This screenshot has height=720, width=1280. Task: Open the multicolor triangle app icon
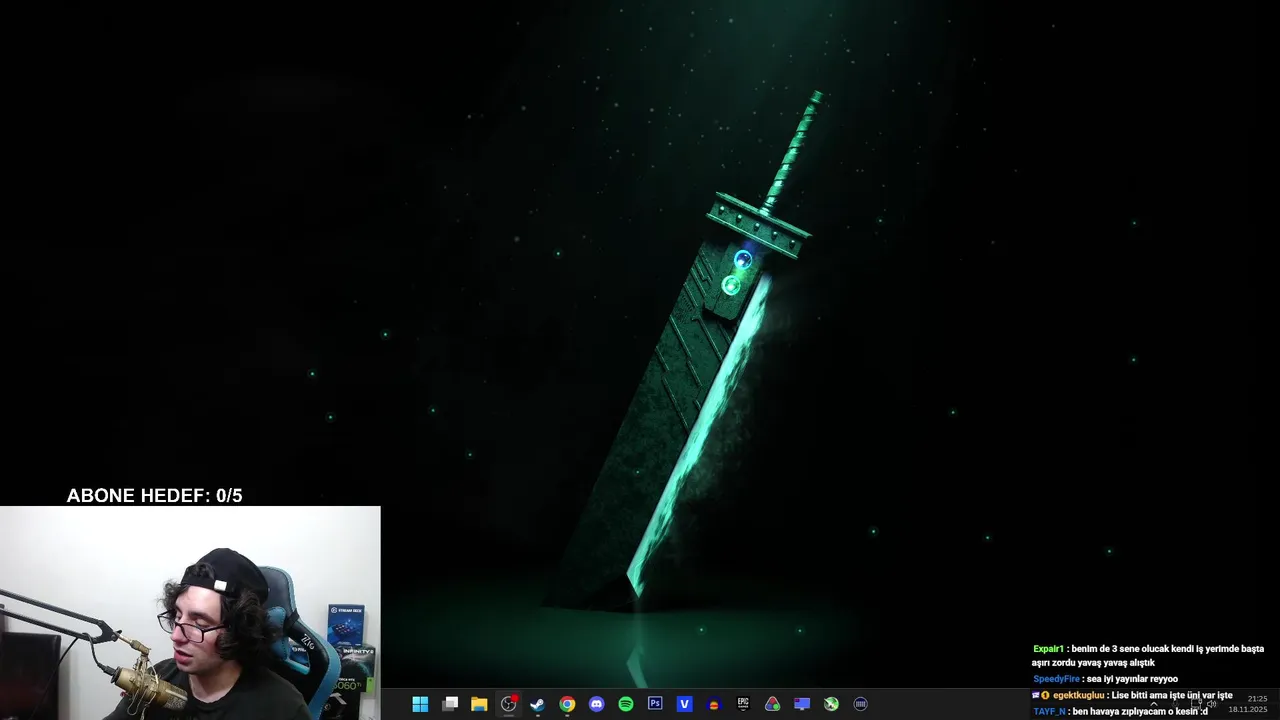772,704
